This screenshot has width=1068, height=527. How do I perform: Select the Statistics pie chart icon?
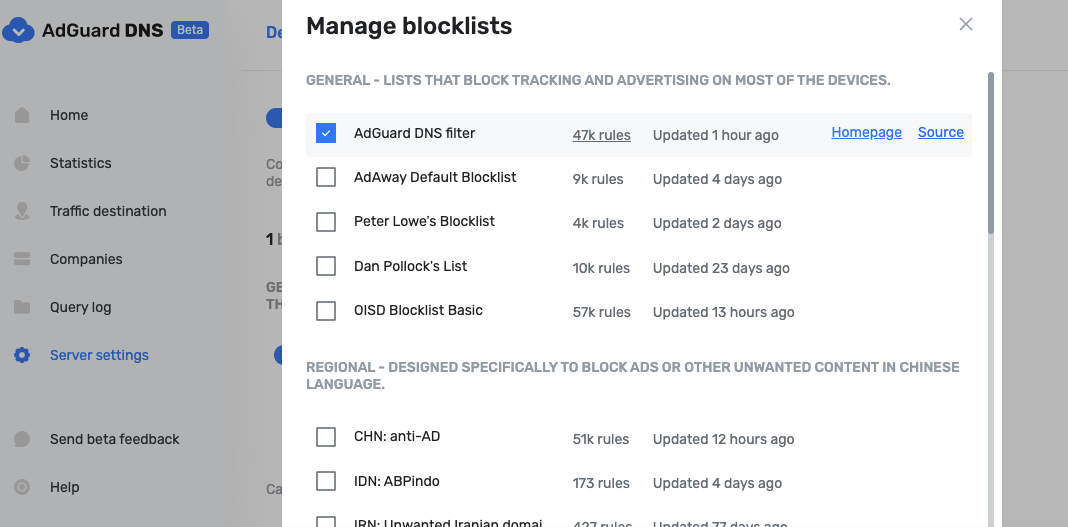[22, 163]
